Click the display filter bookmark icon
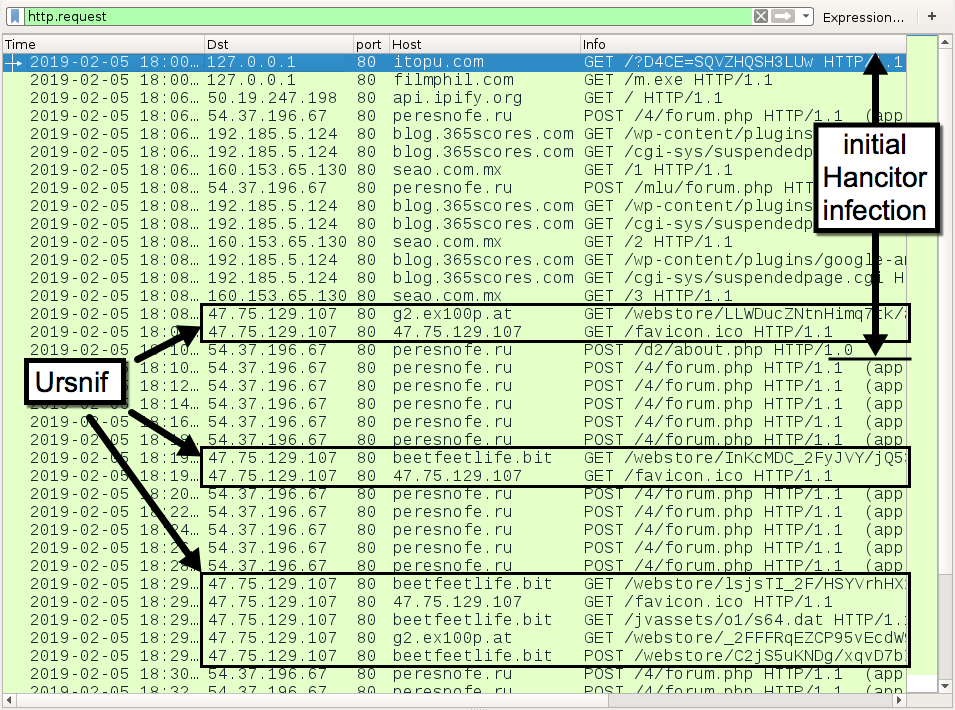The height and width of the screenshot is (710, 955). (14, 16)
